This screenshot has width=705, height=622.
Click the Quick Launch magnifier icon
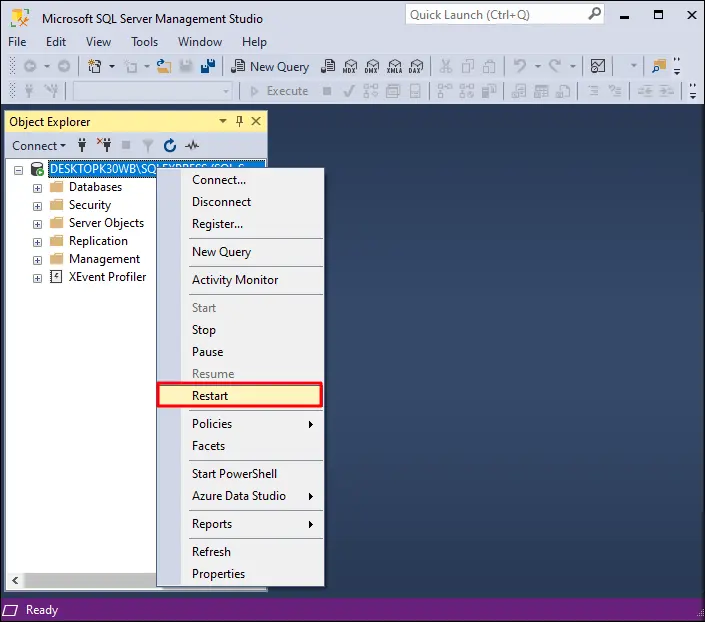(x=594, y=14)
